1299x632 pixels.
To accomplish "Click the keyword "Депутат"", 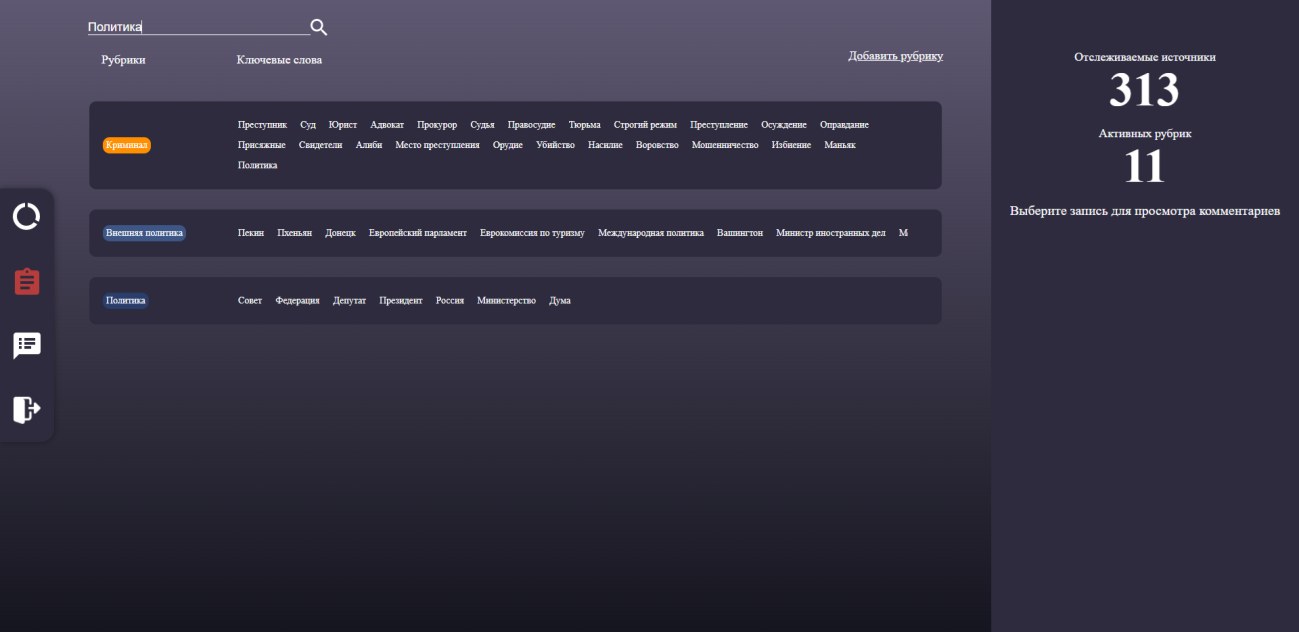I will coord(350,301).
